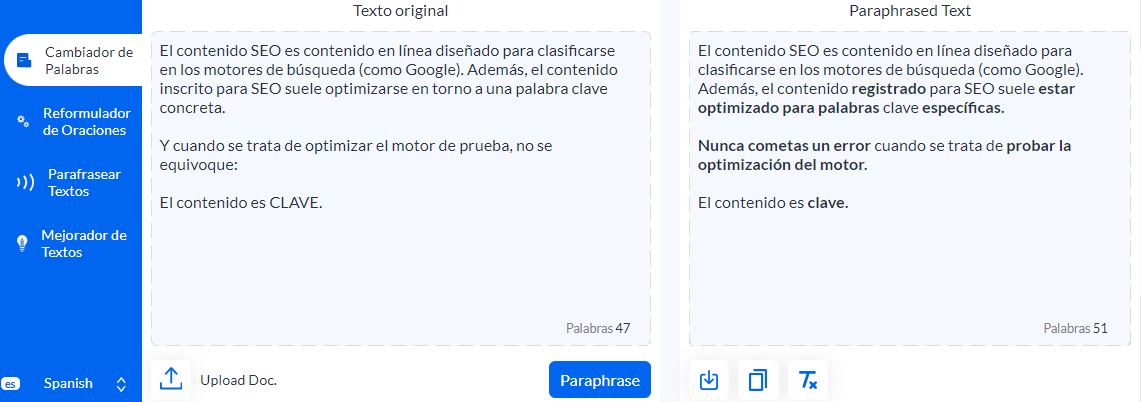This screenshot has width=1141, height=402.
Task: Click the bold word 'registrado' in output
Action: (x=886, y=90)
